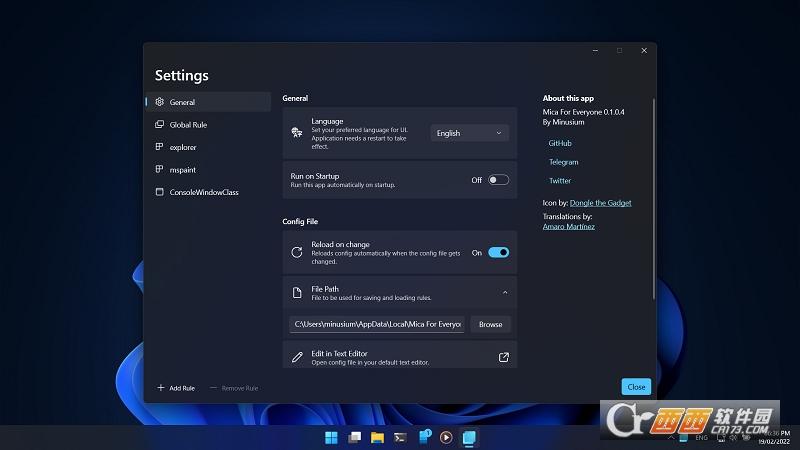Open Amaro Martínez link

(x=568, y=227)
